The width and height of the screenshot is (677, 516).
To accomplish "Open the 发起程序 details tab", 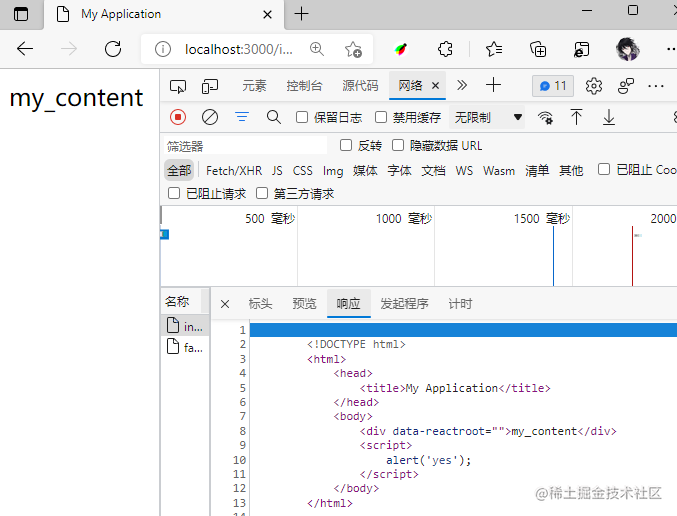I will (x=404, y=304).
